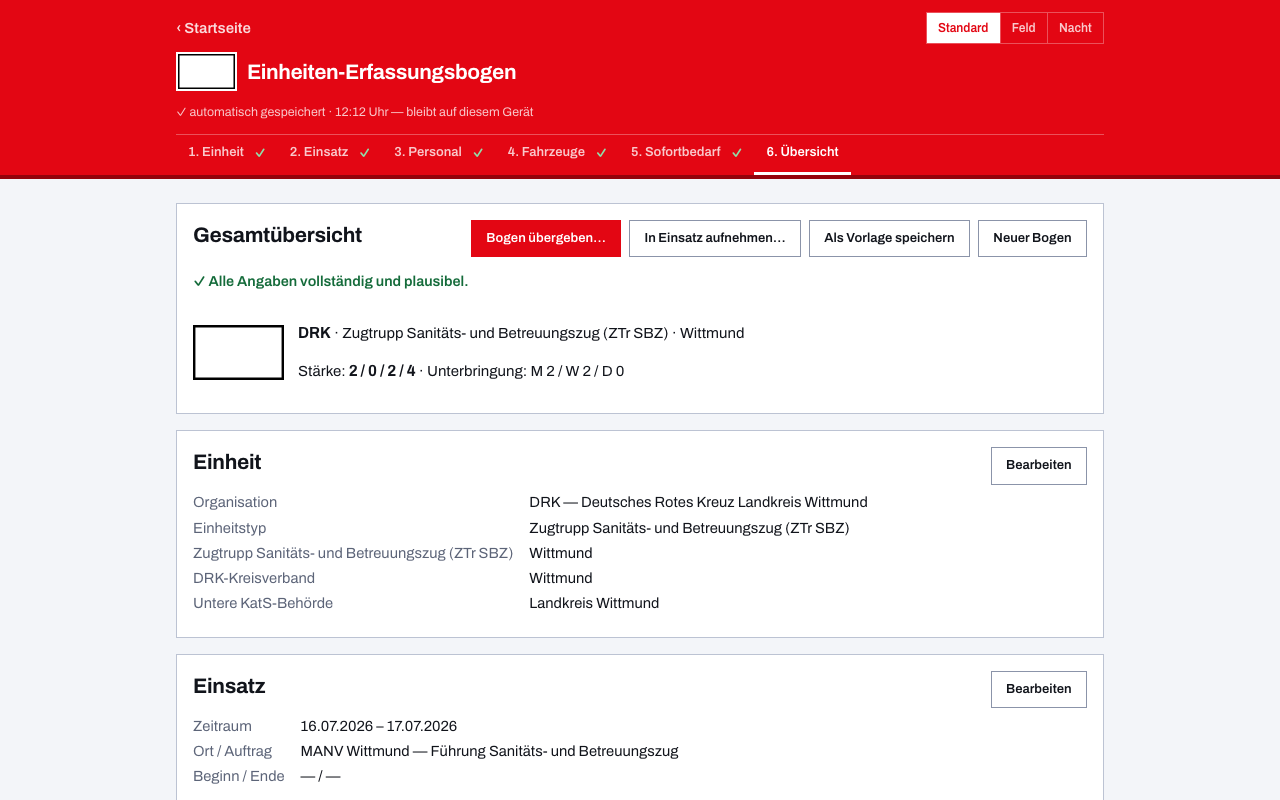Click 'MANV Wittmund — Führung Sanitäts- und Betreuungszug'
The image size is (1280, 800).
click(x=490, y=751)
